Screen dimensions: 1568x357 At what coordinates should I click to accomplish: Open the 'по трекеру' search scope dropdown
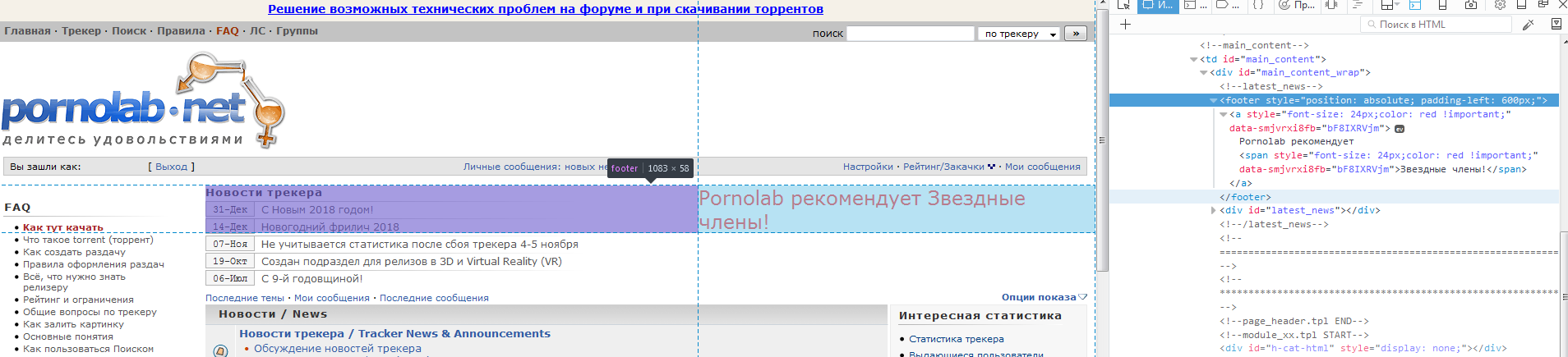tap(1019, 34)
